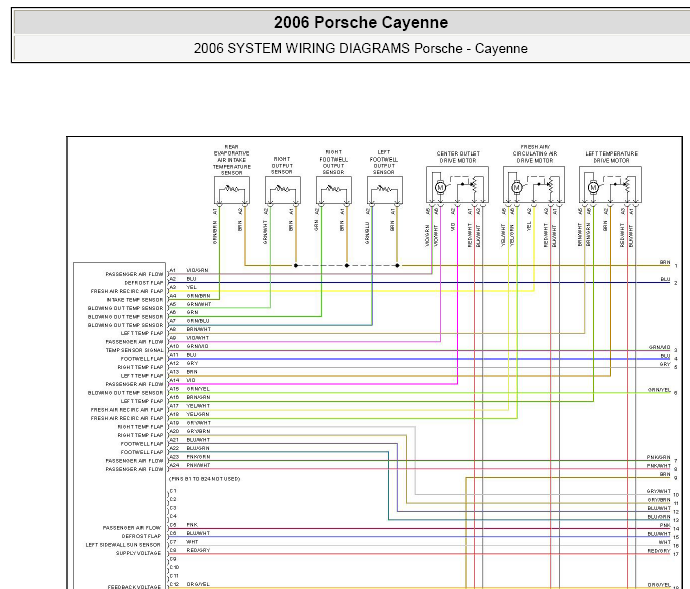Image resolution: width=690 pixels, height=589 pixels.
Task: Click the GRN/VIO wire label at connector 3
Action: pos(659,347)
